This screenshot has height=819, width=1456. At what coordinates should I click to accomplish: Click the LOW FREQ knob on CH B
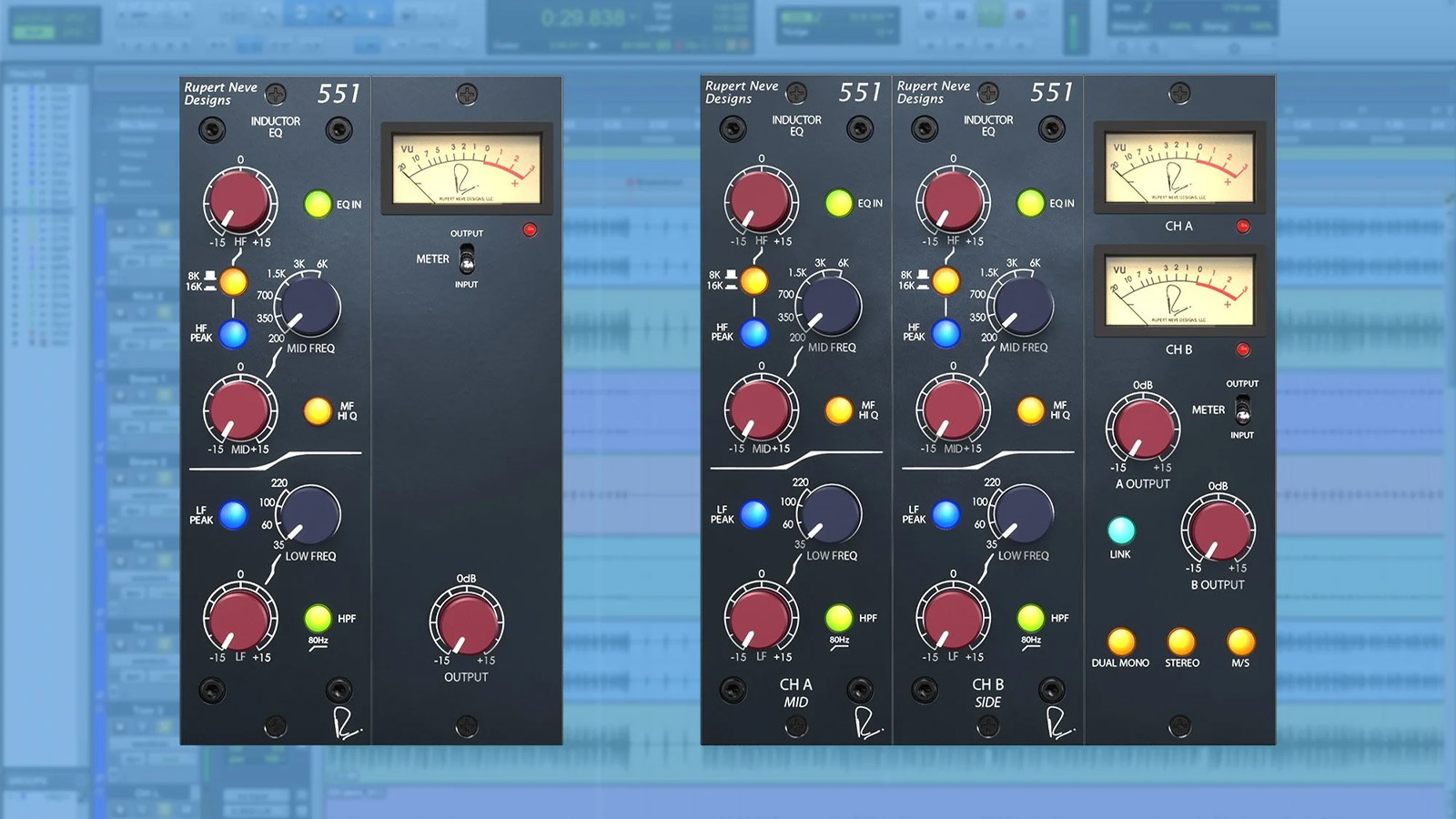click(1022, 513)
